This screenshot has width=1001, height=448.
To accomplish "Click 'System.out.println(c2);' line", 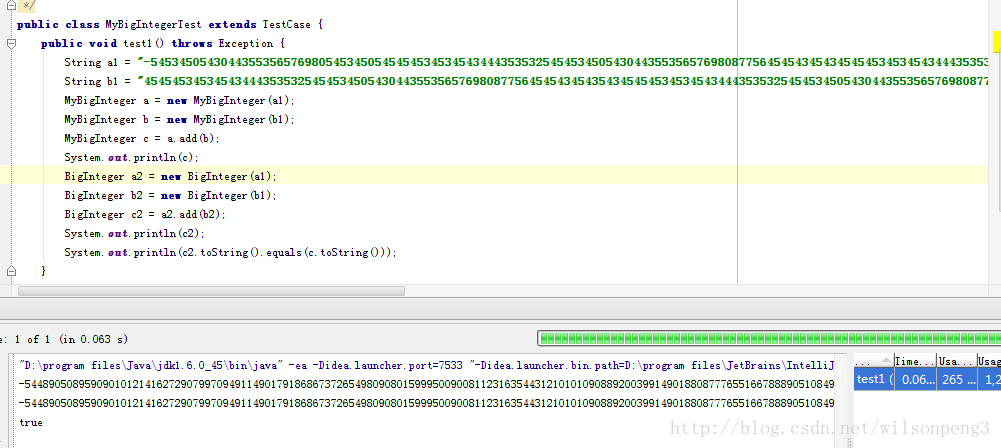I will (135, 234).
